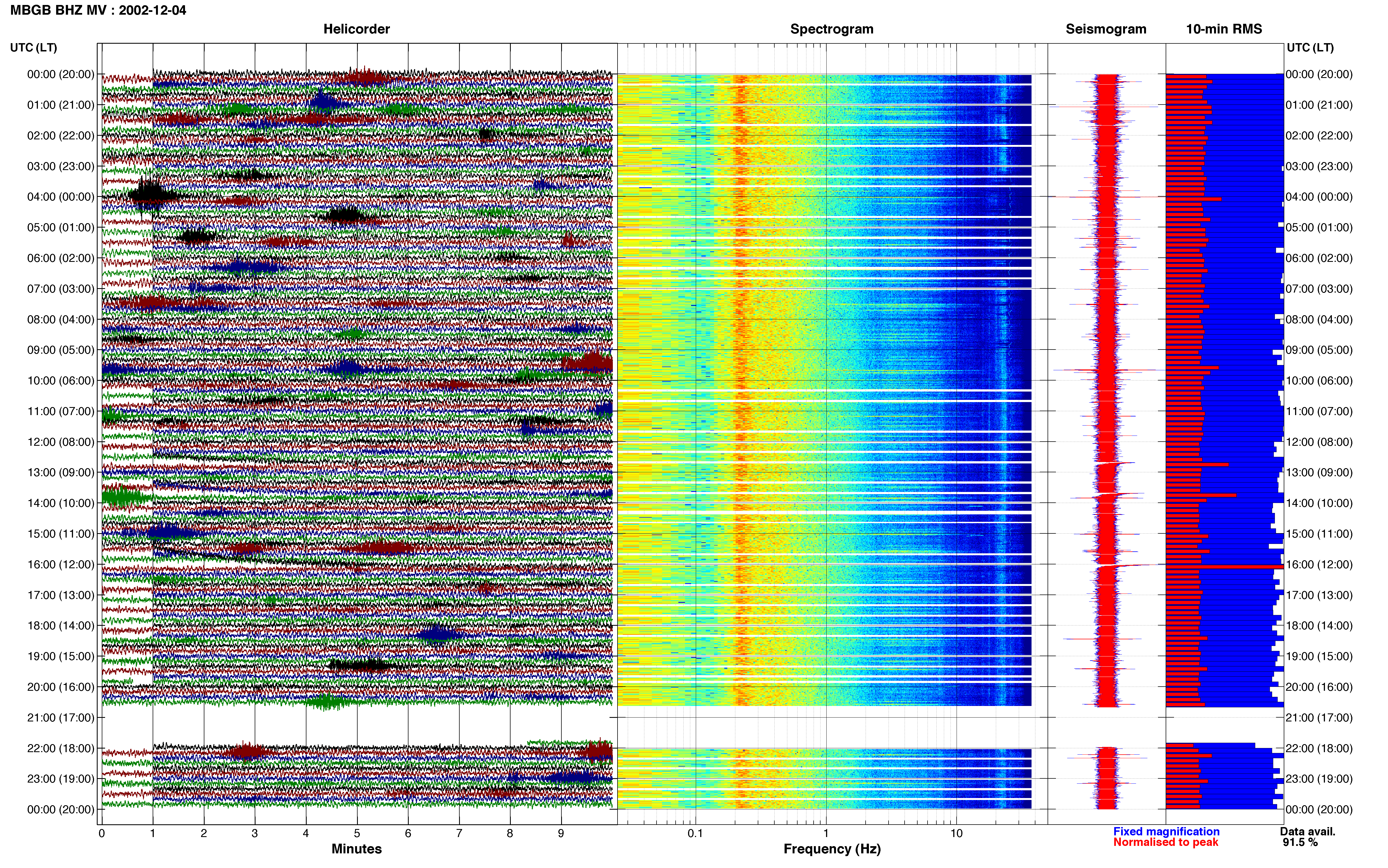
Task: Click left time label 20:00 (16:00)
Action: coord(61,687)
